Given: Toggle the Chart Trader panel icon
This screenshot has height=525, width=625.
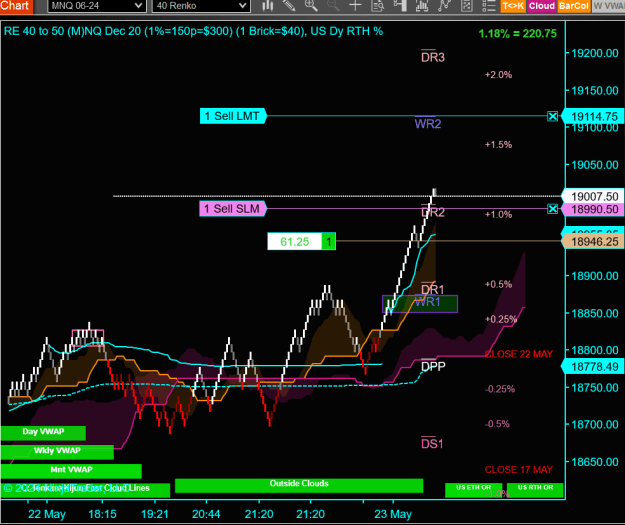Looking at the screenshot, I should point(400,6).
